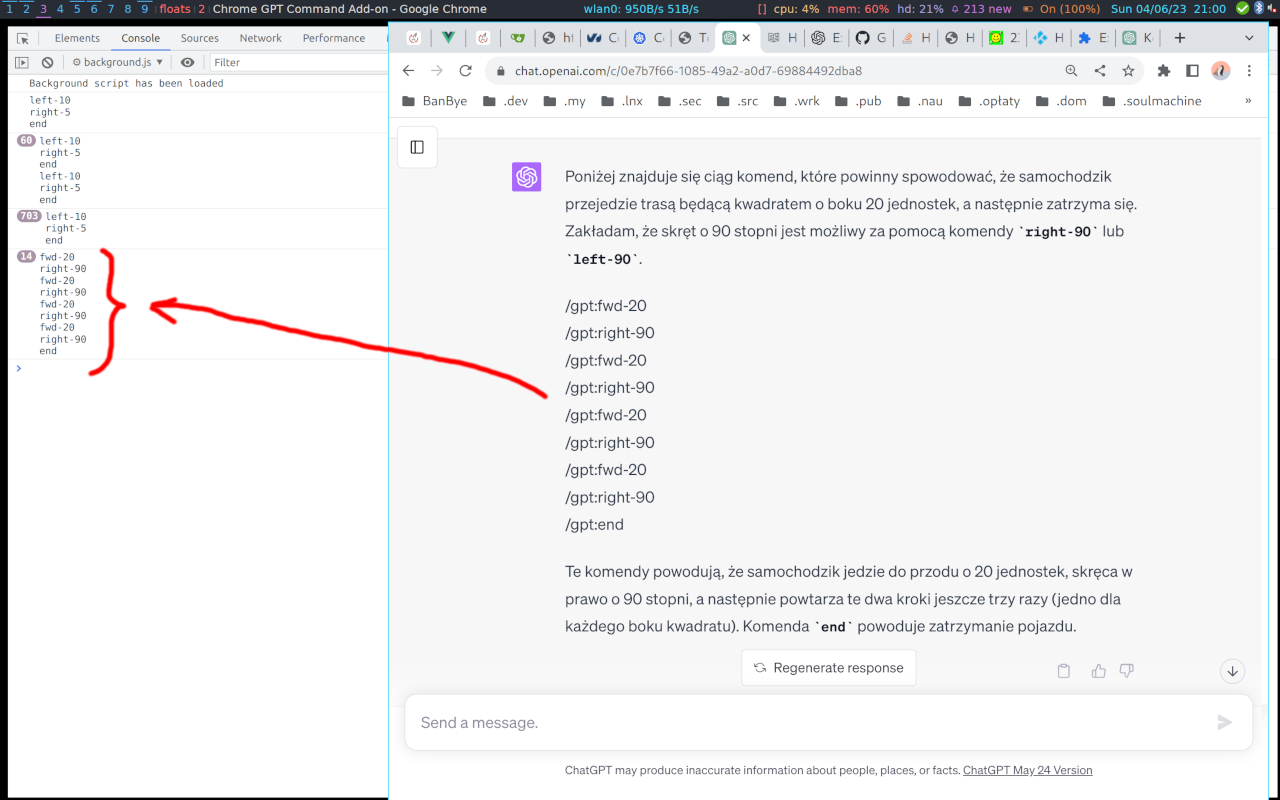Image resolution: width=1280 pixels, height=800 pixels.
Task: Toggle the live expression eye icon
Action: point(187,62)
